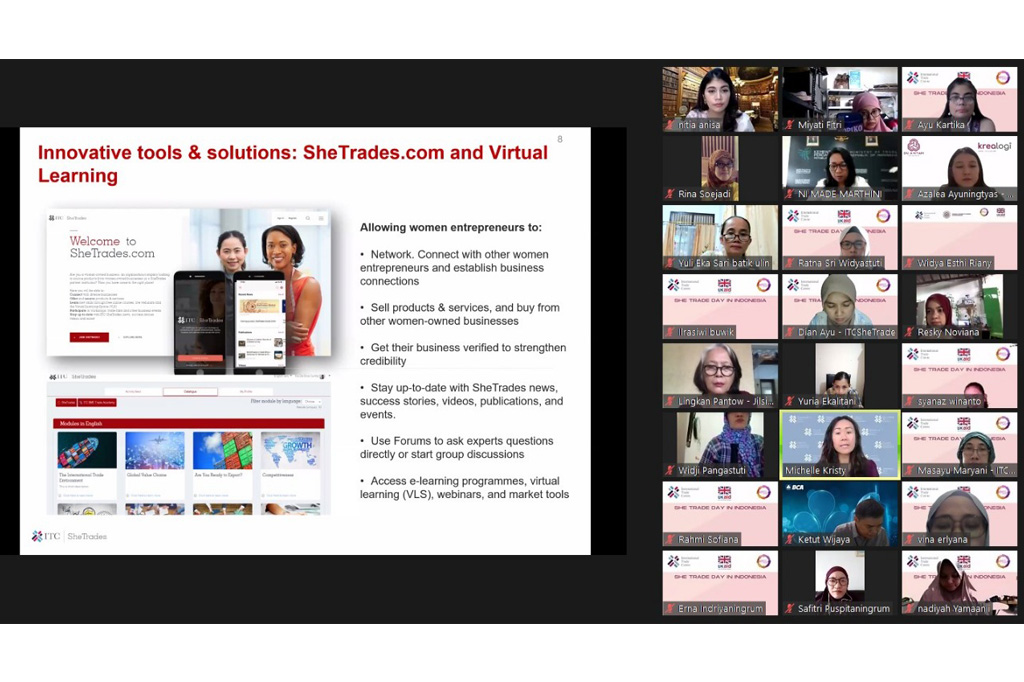Image resolution: width=1024 pixels, height=682 pixels.
Task: Click muted mic icon beside Azalea Ayuningtyas
Action: pyautogui.click(x=910, y=194)
